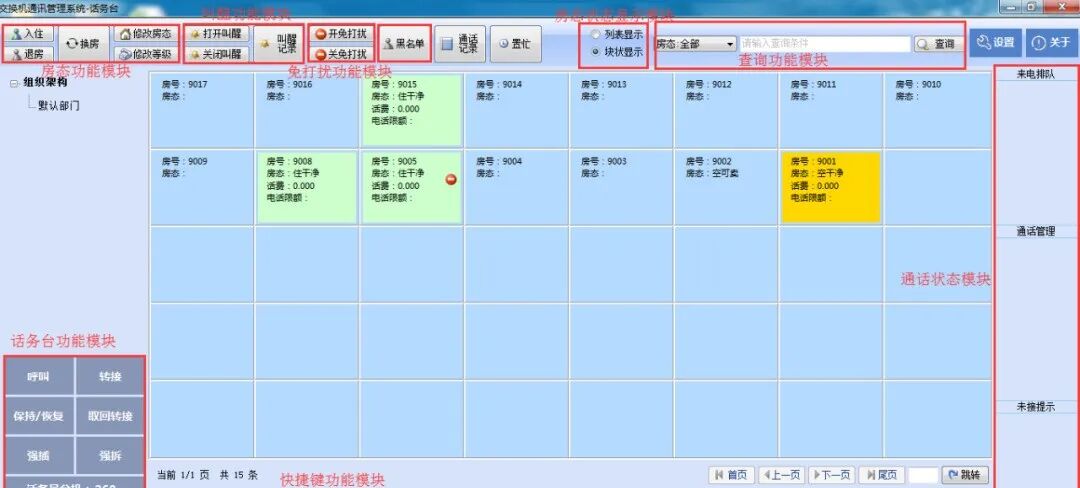Click the 呼叫 call button
Image resolution: width=1080 pixels, height=488 pixels.
coord(39,376)
